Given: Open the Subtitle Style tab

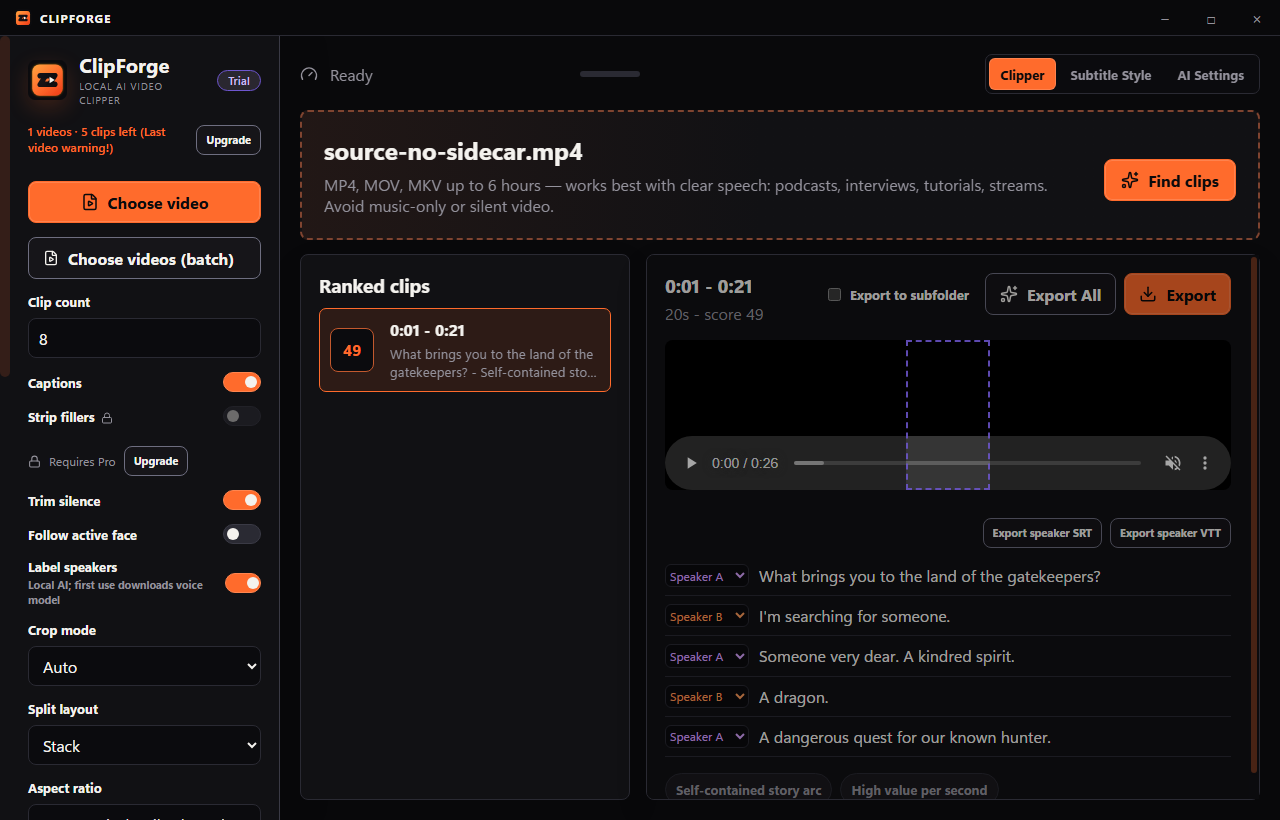Looking at the screenshot, I should (1110, 75).
